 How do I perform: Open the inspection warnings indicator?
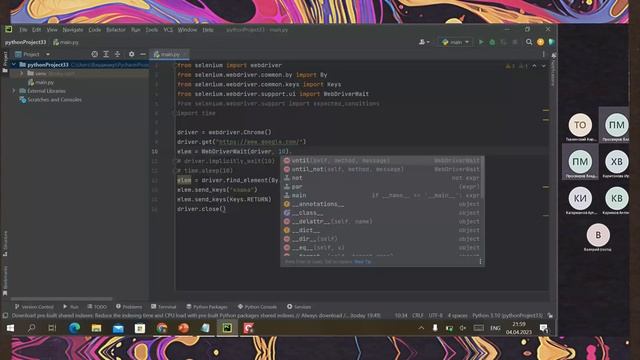click(x=517, y=66)
